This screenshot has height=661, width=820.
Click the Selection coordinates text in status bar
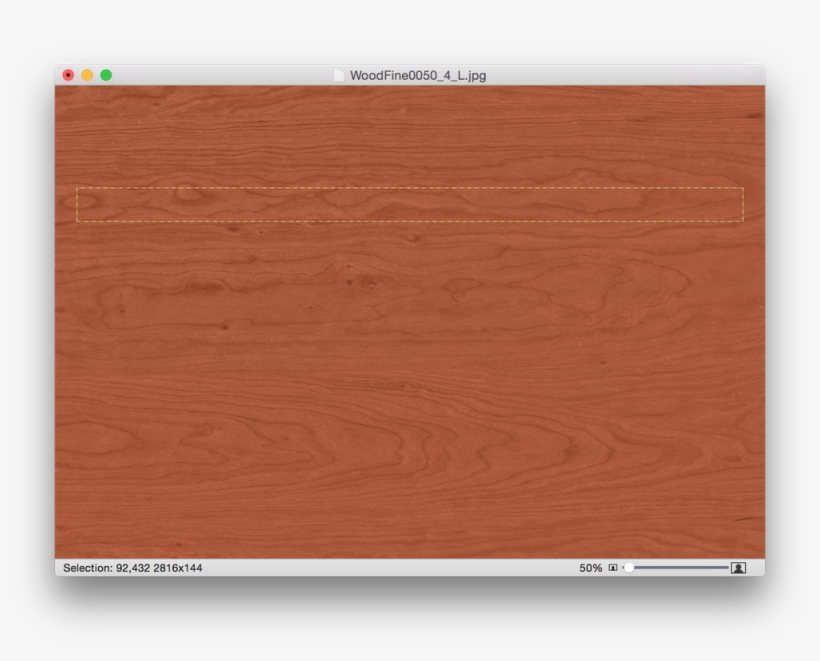(132, 568)
